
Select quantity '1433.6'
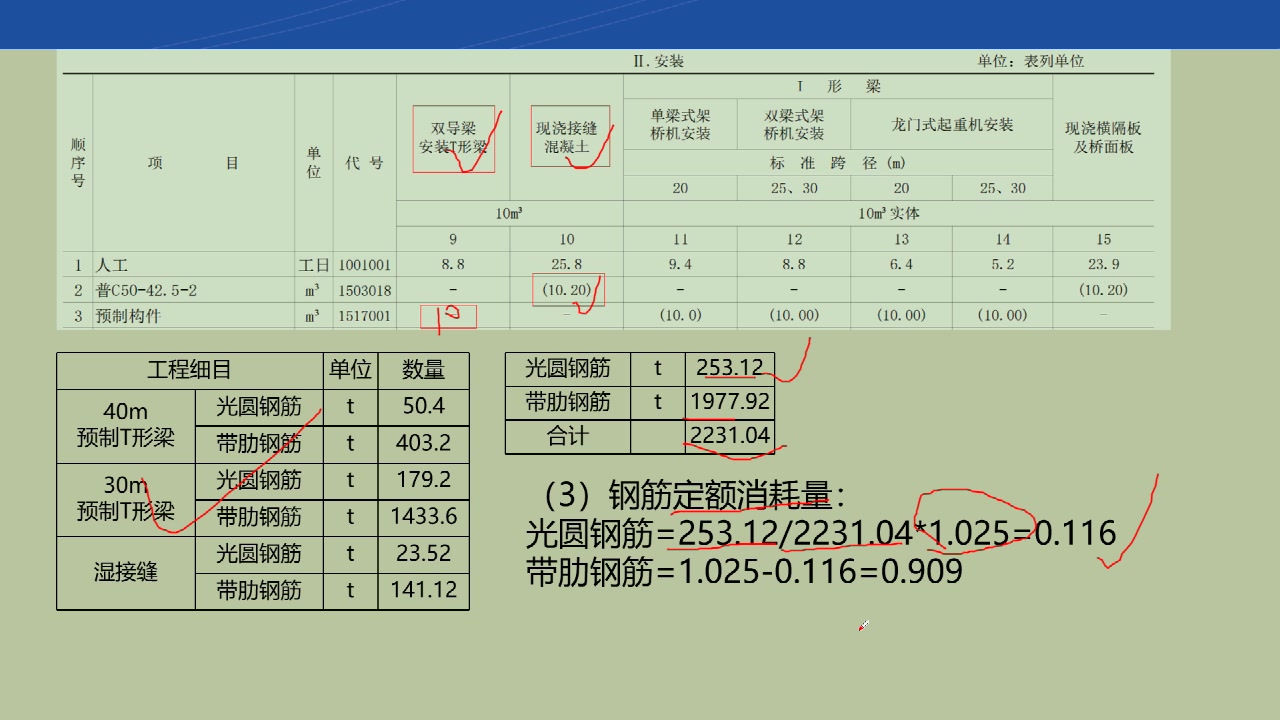point(423,517)
